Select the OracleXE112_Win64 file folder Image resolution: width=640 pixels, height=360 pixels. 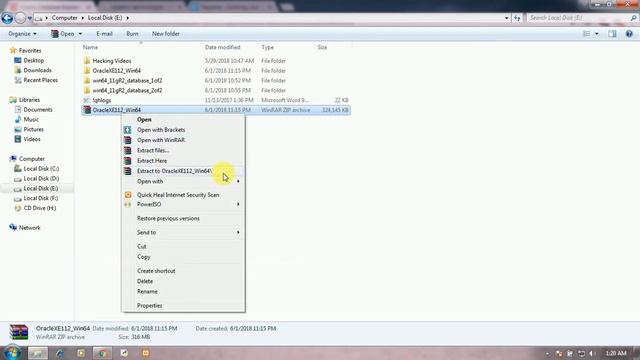pos(116,71)
